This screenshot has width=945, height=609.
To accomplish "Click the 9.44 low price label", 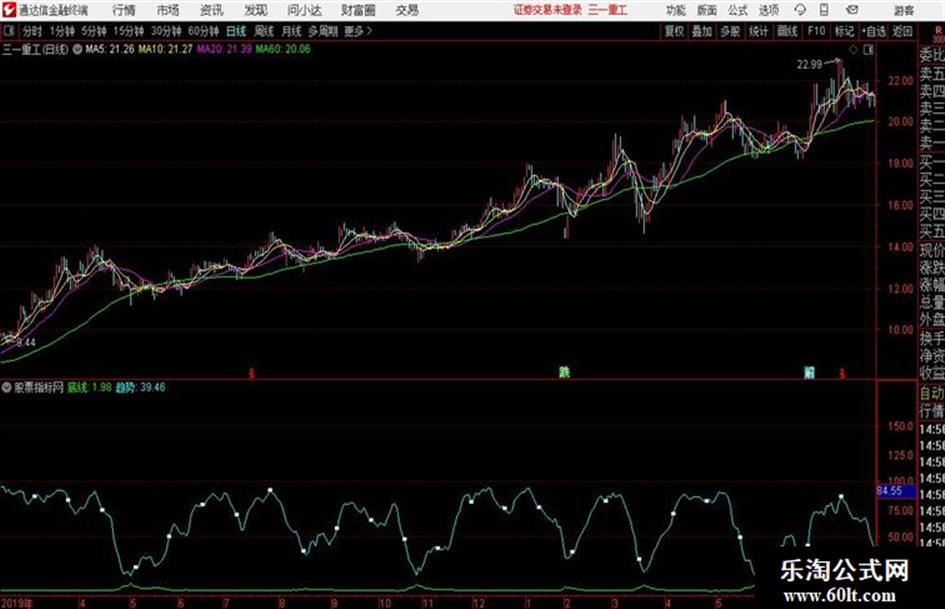I will tap(26, 342).
